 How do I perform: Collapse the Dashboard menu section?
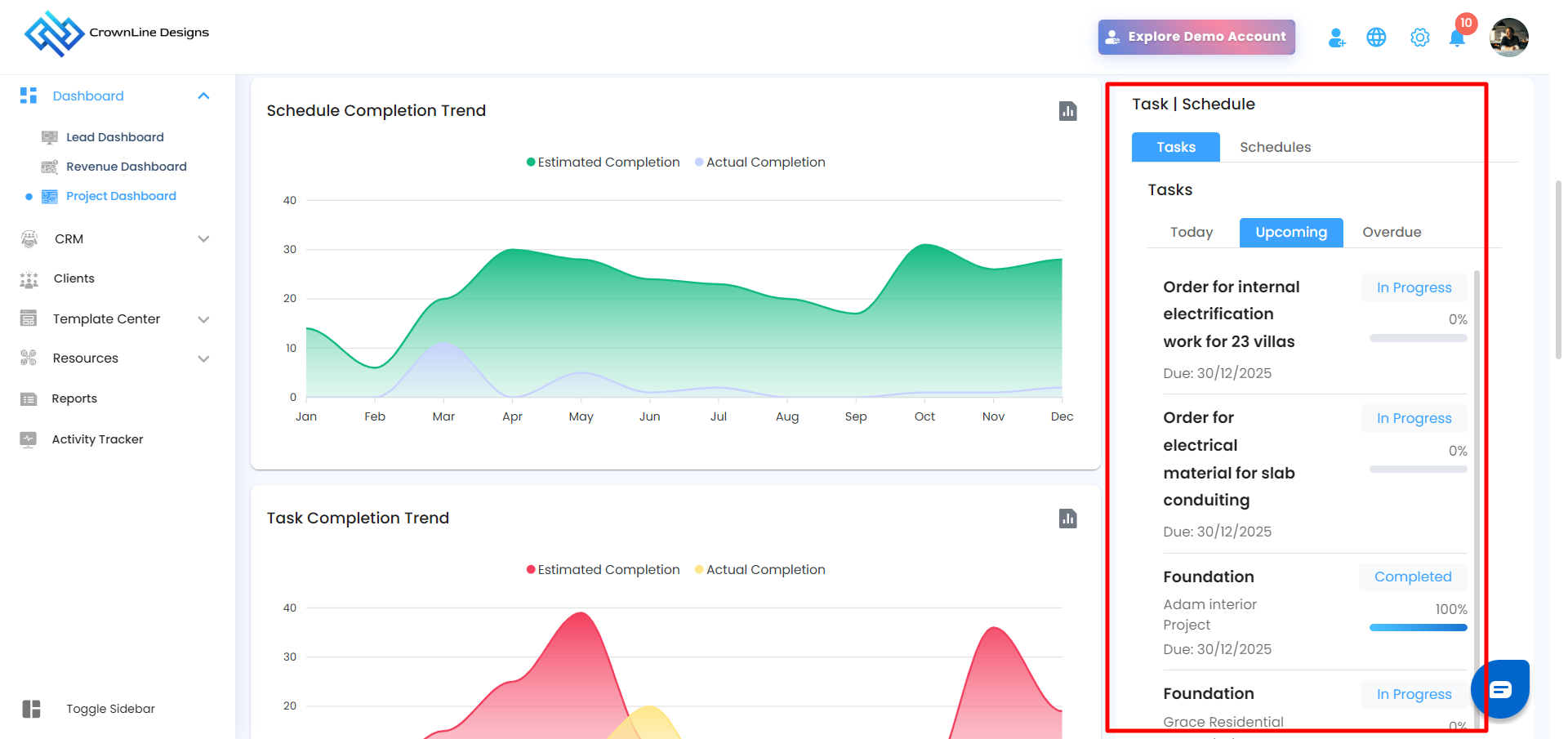coord(203,96)
